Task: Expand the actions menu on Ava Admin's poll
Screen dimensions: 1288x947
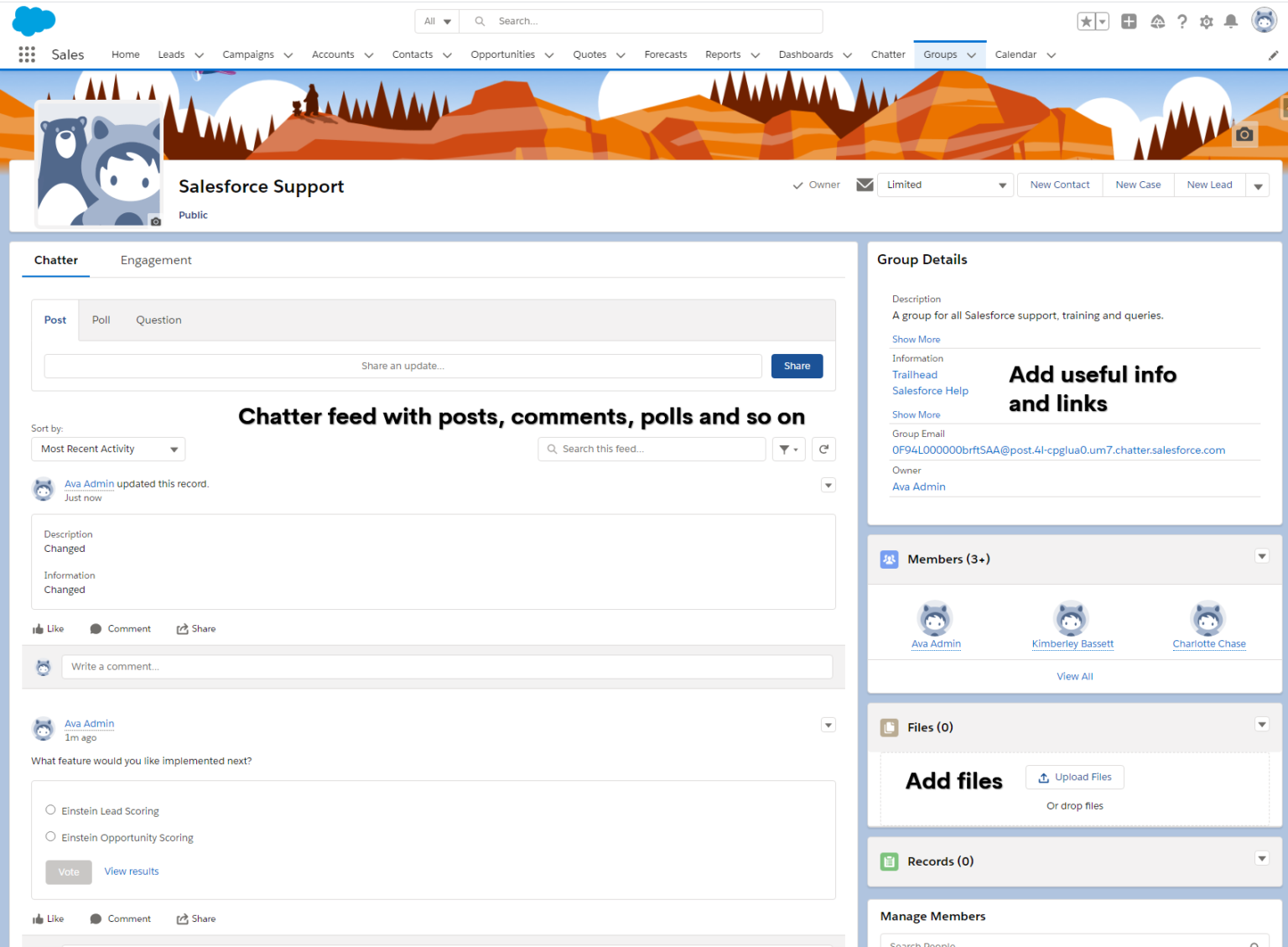Action: pyautogui.click(x=828, y=725)
